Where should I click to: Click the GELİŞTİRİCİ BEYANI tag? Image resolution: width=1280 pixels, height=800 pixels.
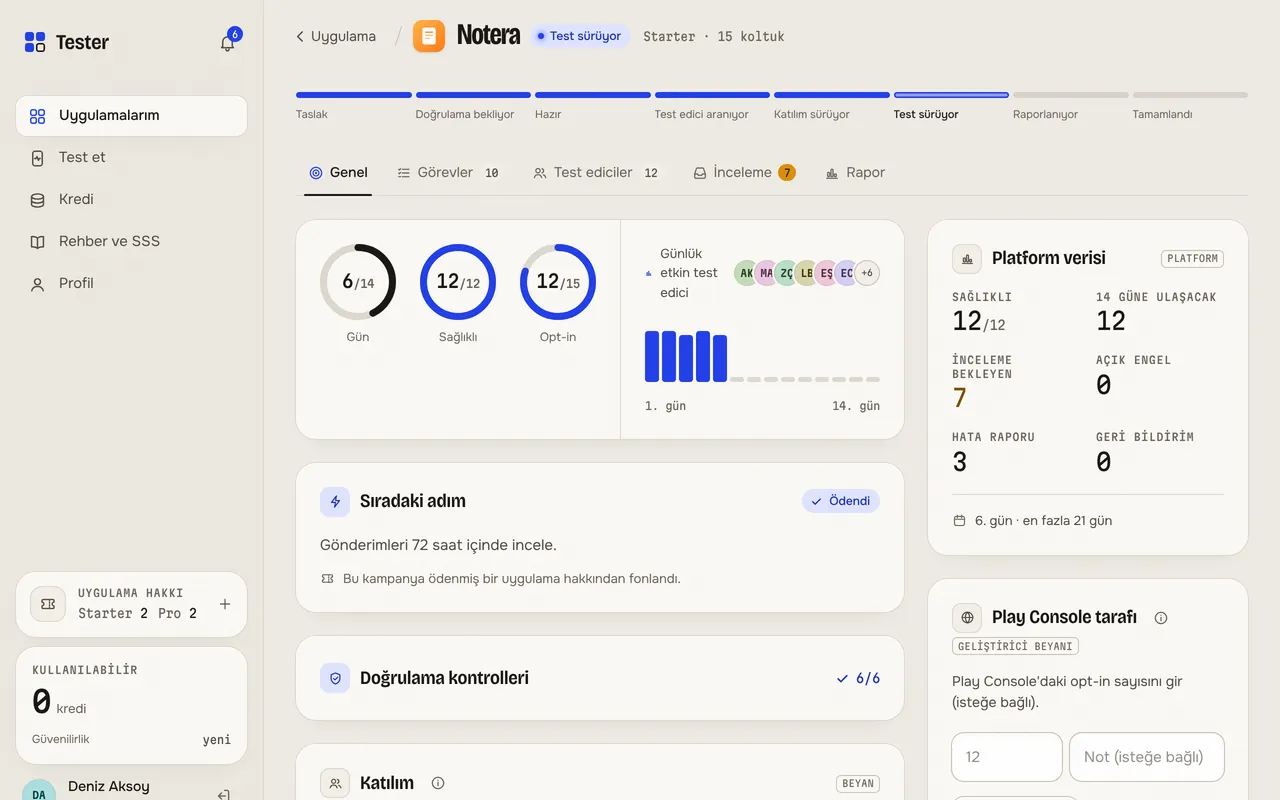tap(1015, 647)
